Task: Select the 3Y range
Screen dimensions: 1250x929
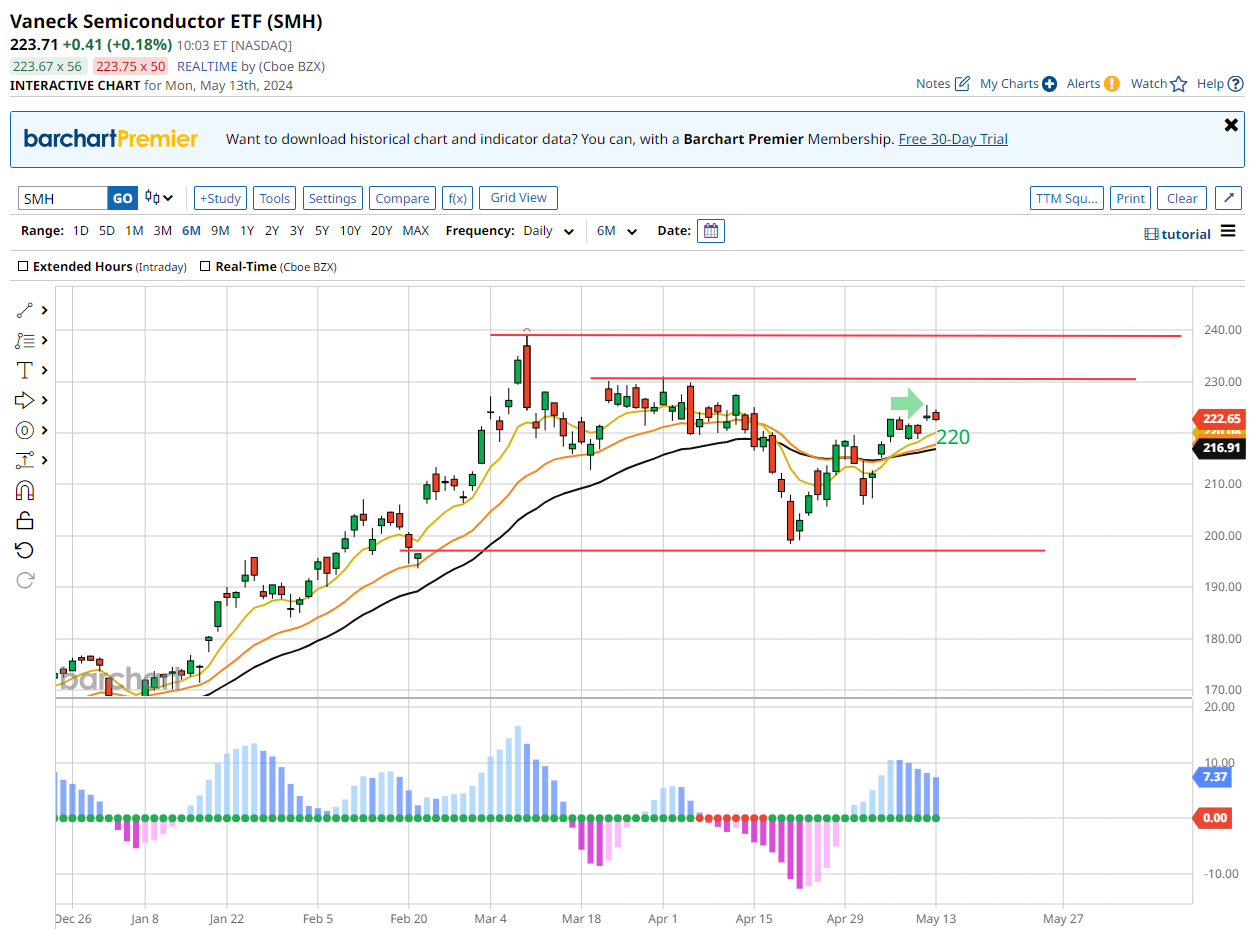Action: tap(297, 231)
